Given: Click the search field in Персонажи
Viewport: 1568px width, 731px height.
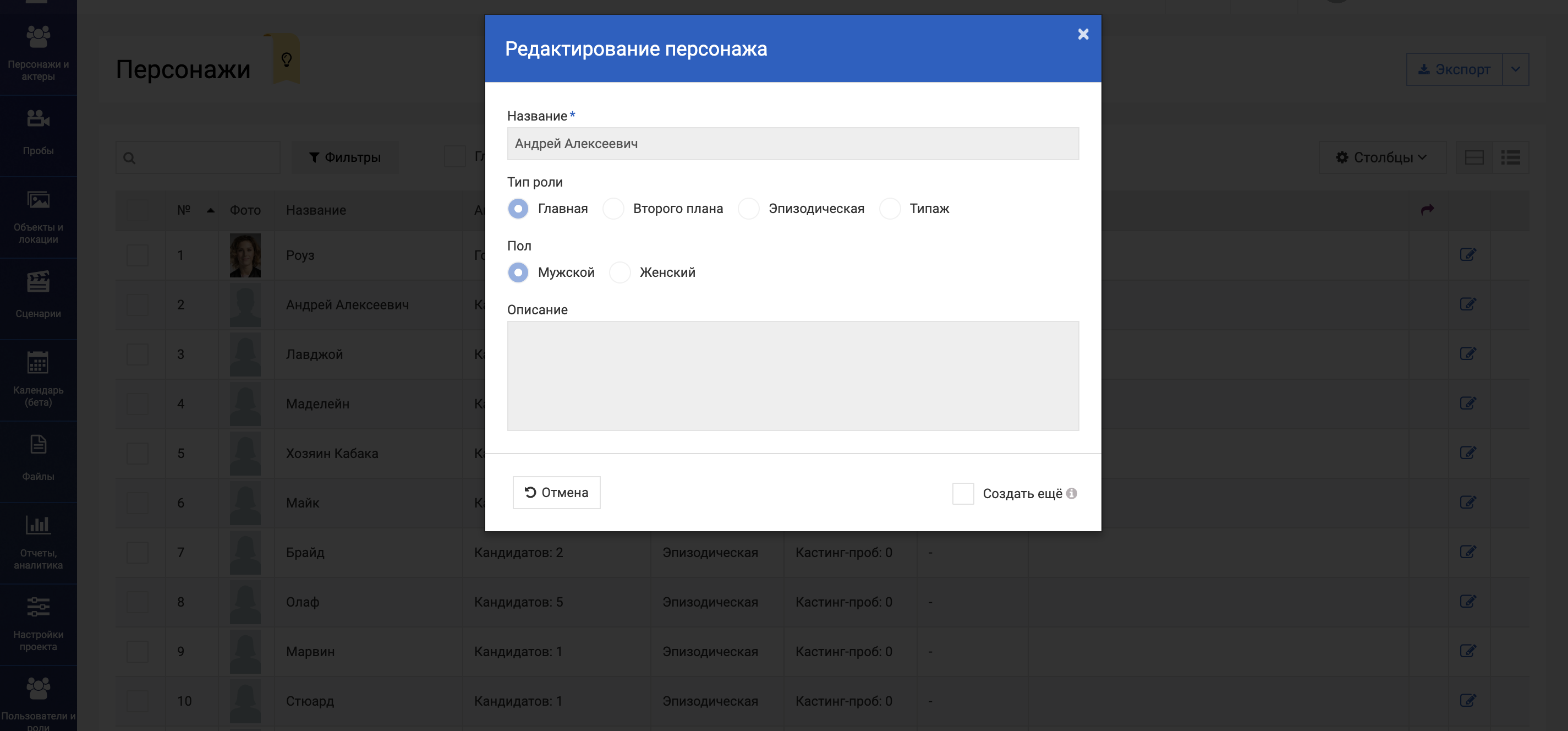Looking at the screenshot, I should point(198,158).
